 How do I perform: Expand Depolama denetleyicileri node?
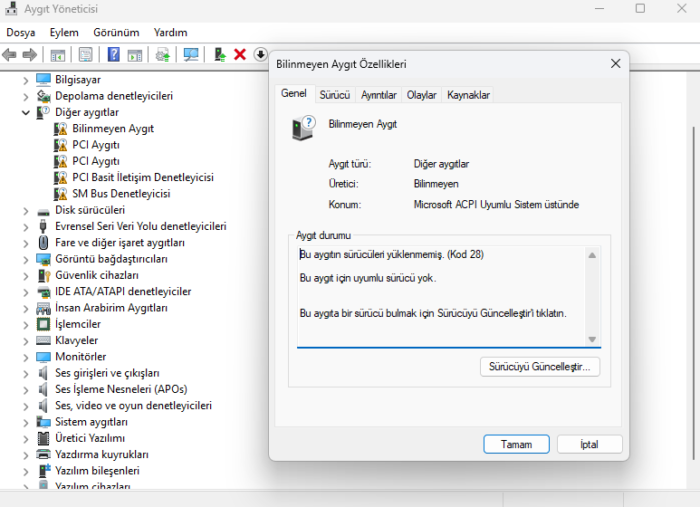point(25,96)
